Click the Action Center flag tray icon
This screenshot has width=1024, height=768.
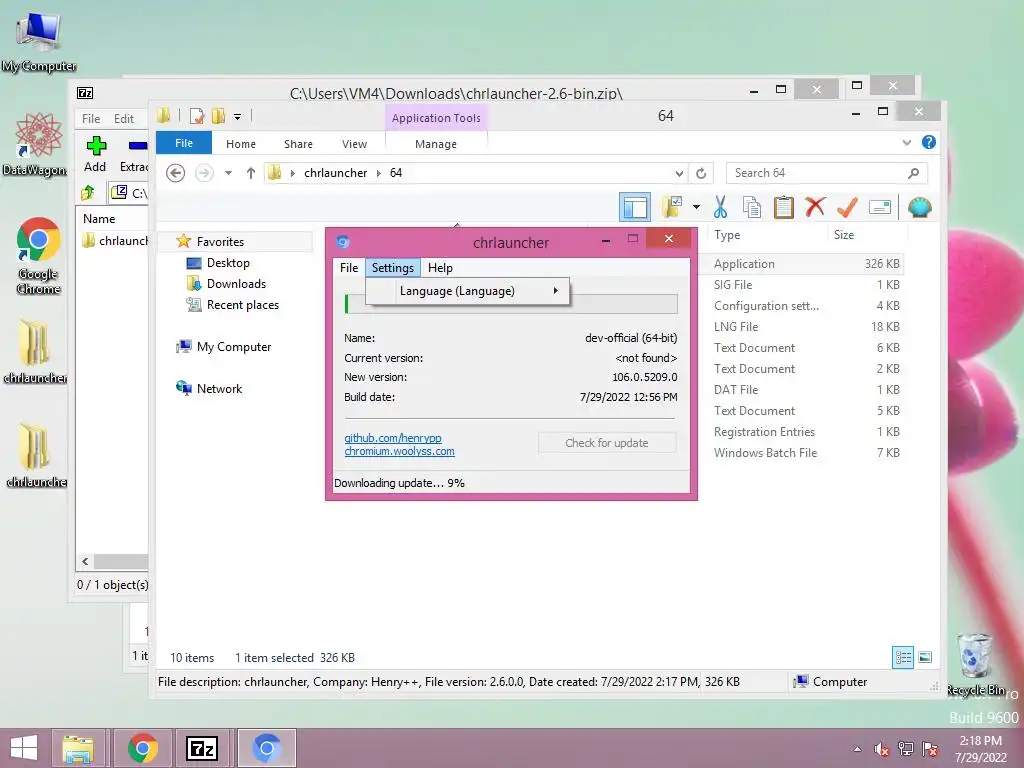(930, 749)
